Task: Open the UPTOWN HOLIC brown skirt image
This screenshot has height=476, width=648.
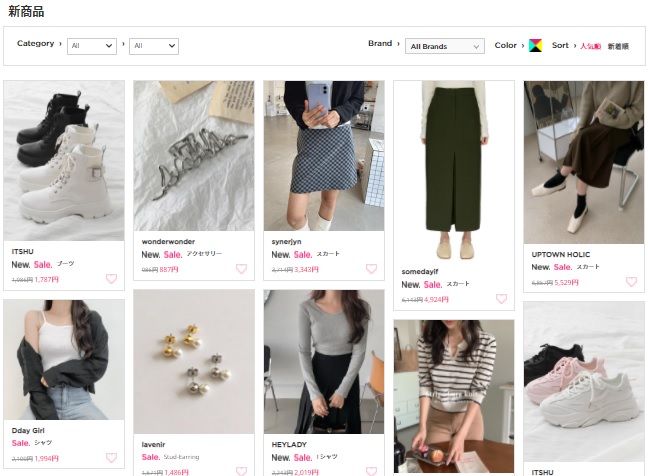Action: click(584, 162)
